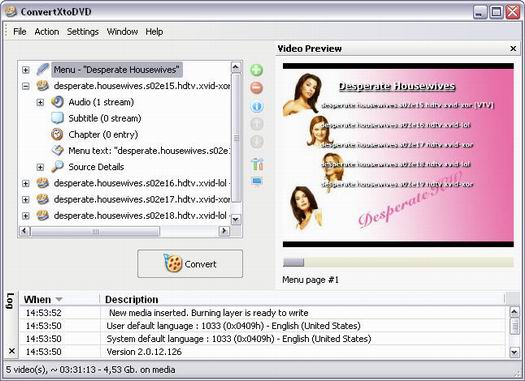Click the pen icon beside Menu entry
Image resolution: width=525 pixels, height=381 pixels.
(43, 69)
